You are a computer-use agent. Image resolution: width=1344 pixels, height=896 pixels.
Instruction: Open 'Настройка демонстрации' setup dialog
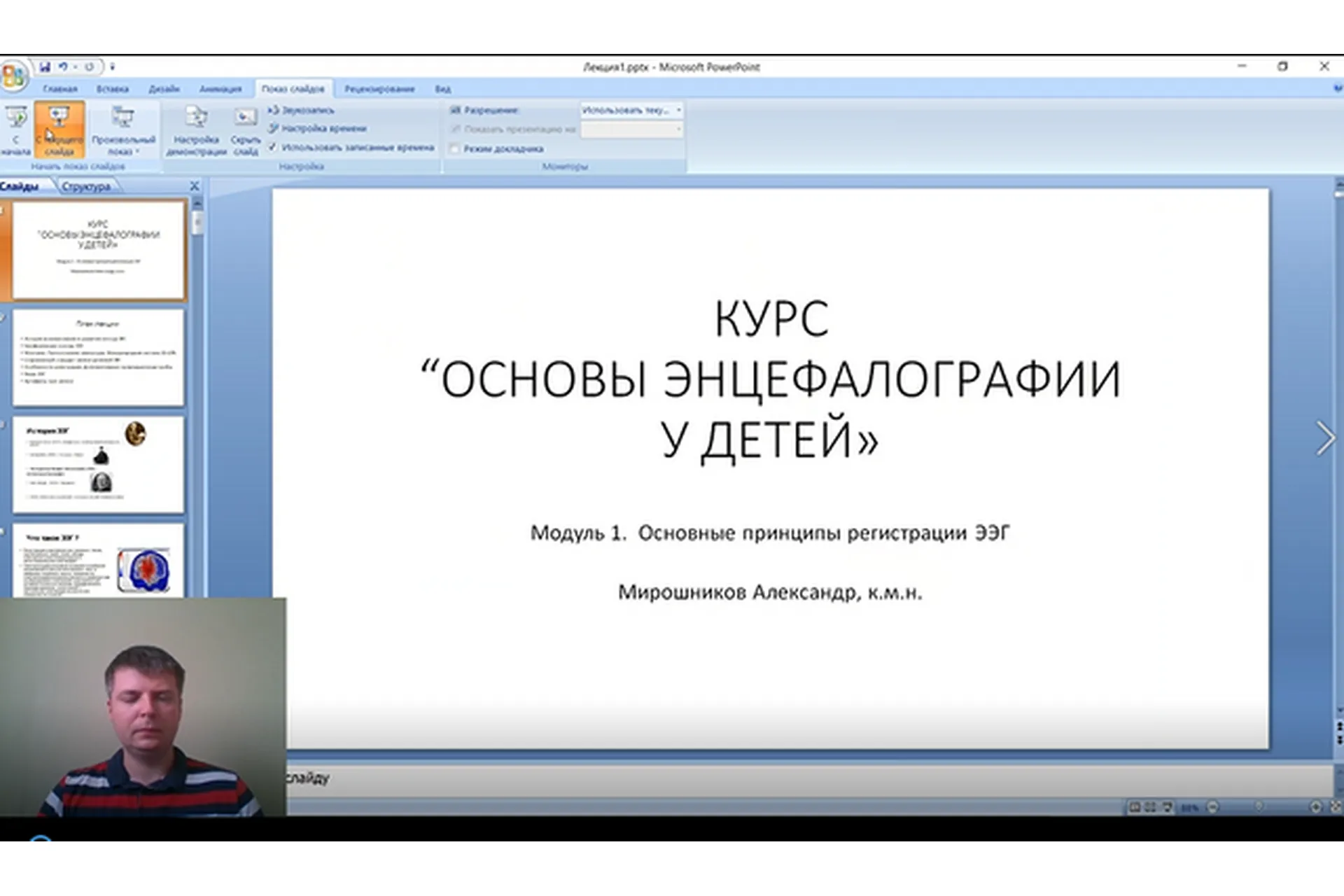click(x=197, y=133)
